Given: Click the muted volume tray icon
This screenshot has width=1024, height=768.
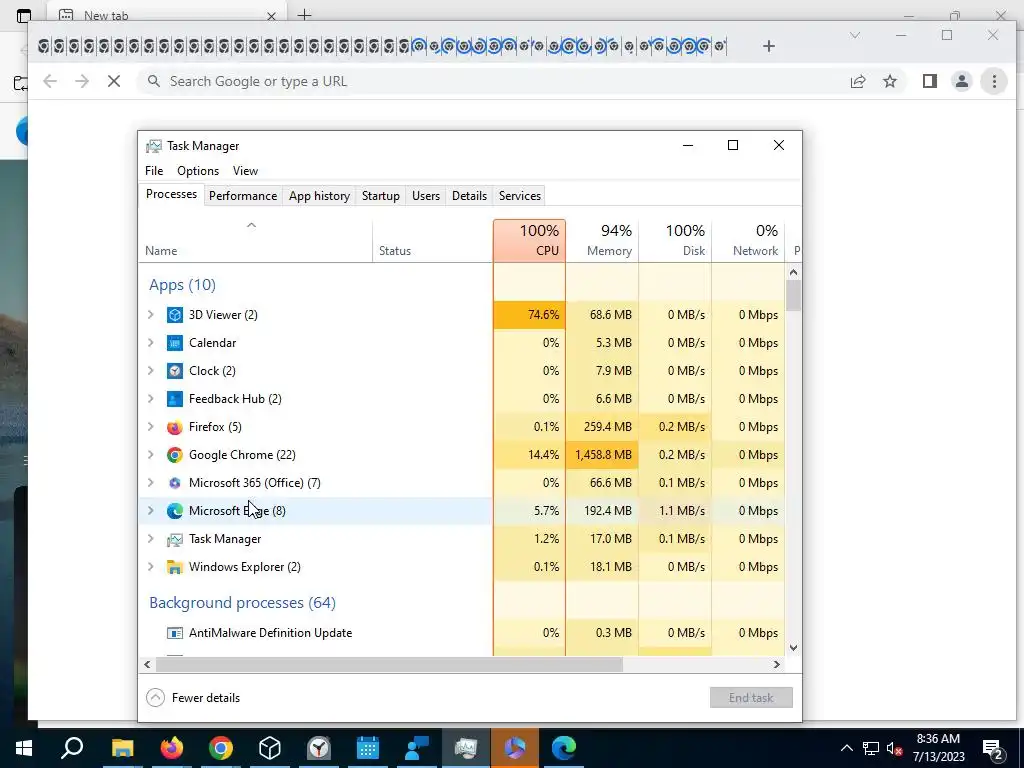Looking at the screenshot, I should (x=895, y=748).
